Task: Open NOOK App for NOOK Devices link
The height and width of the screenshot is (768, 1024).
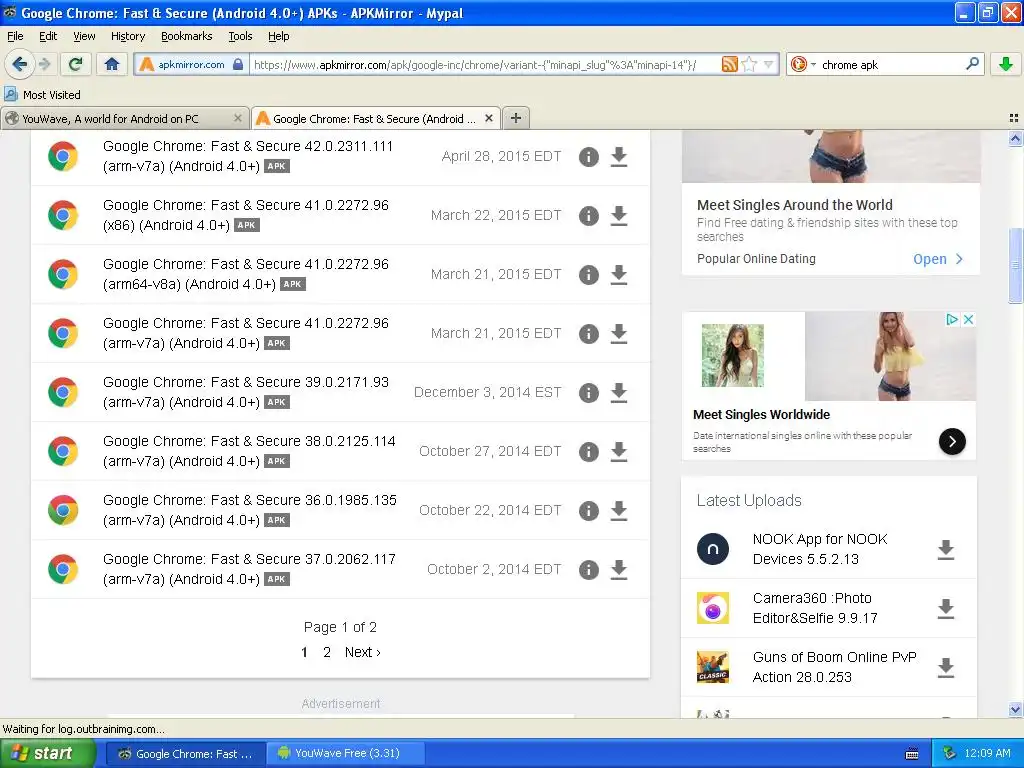Action: click(820, 549)
